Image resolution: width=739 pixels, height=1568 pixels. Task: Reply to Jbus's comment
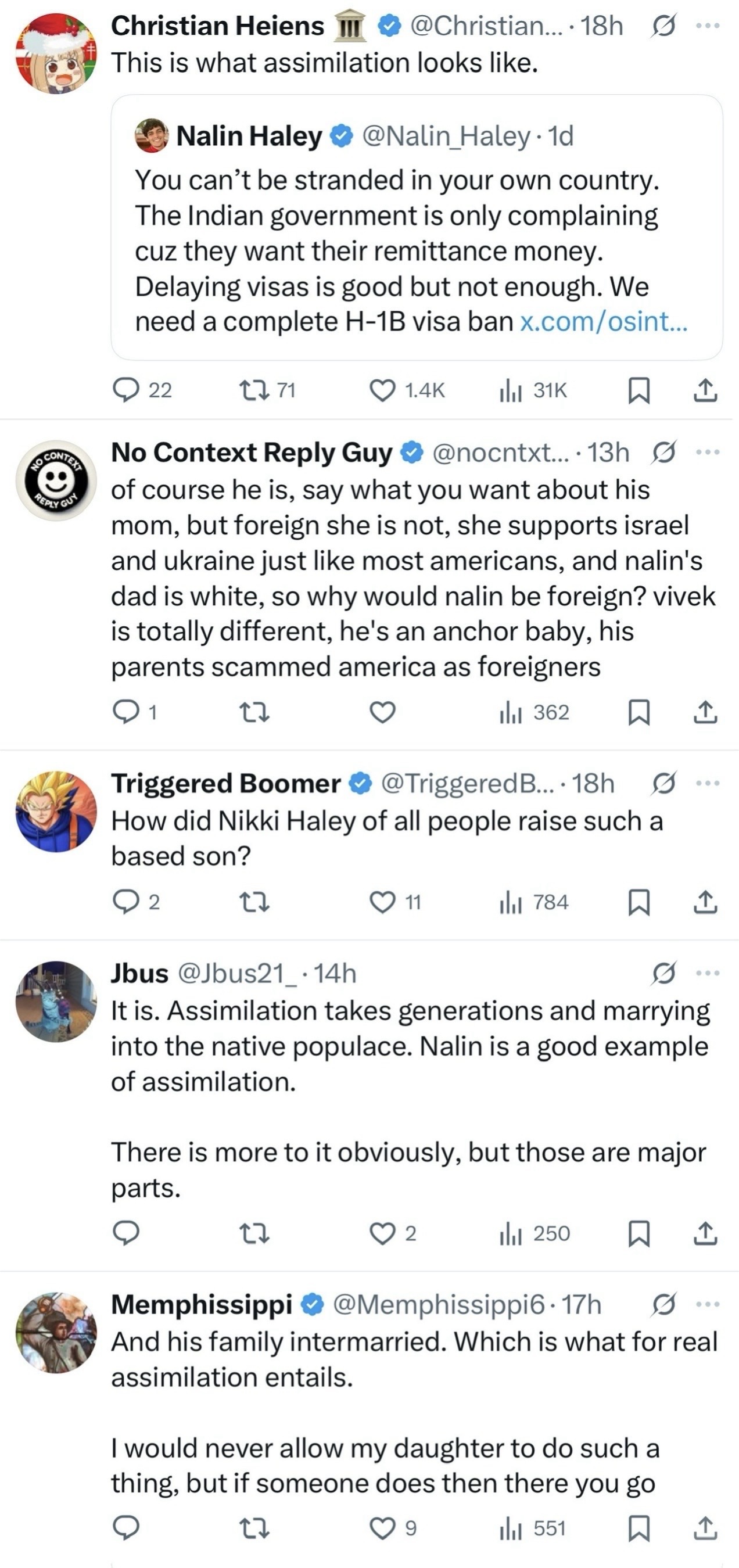point(126,1233)
